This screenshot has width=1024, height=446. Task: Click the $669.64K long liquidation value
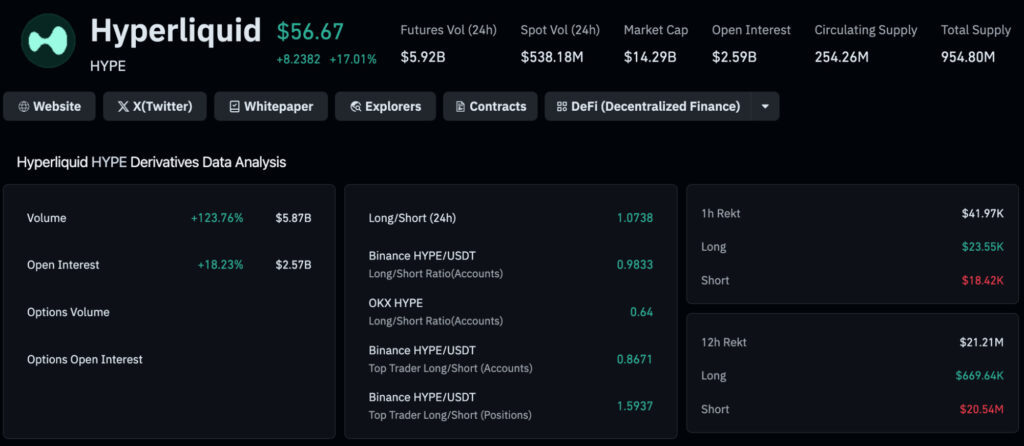coord(979,375)
